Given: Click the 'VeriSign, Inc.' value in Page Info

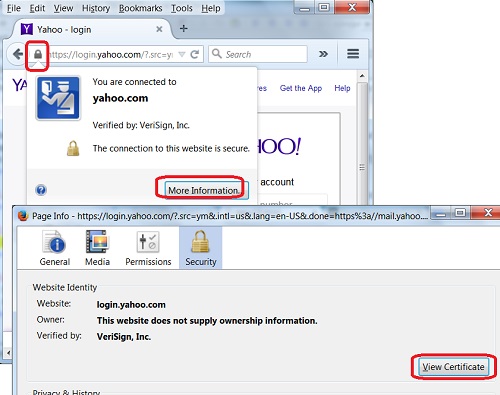Looking at the screenshot, I should pyautogui.click(x=124, y=337).
